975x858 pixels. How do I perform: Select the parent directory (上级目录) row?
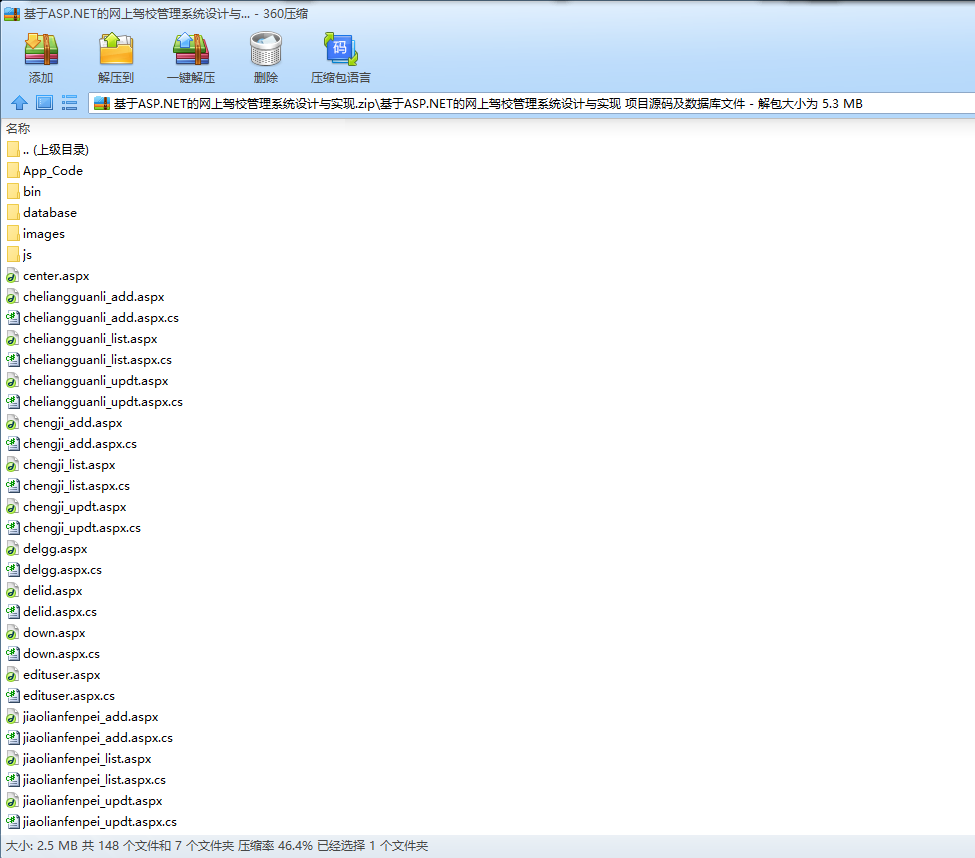point(48,150)
